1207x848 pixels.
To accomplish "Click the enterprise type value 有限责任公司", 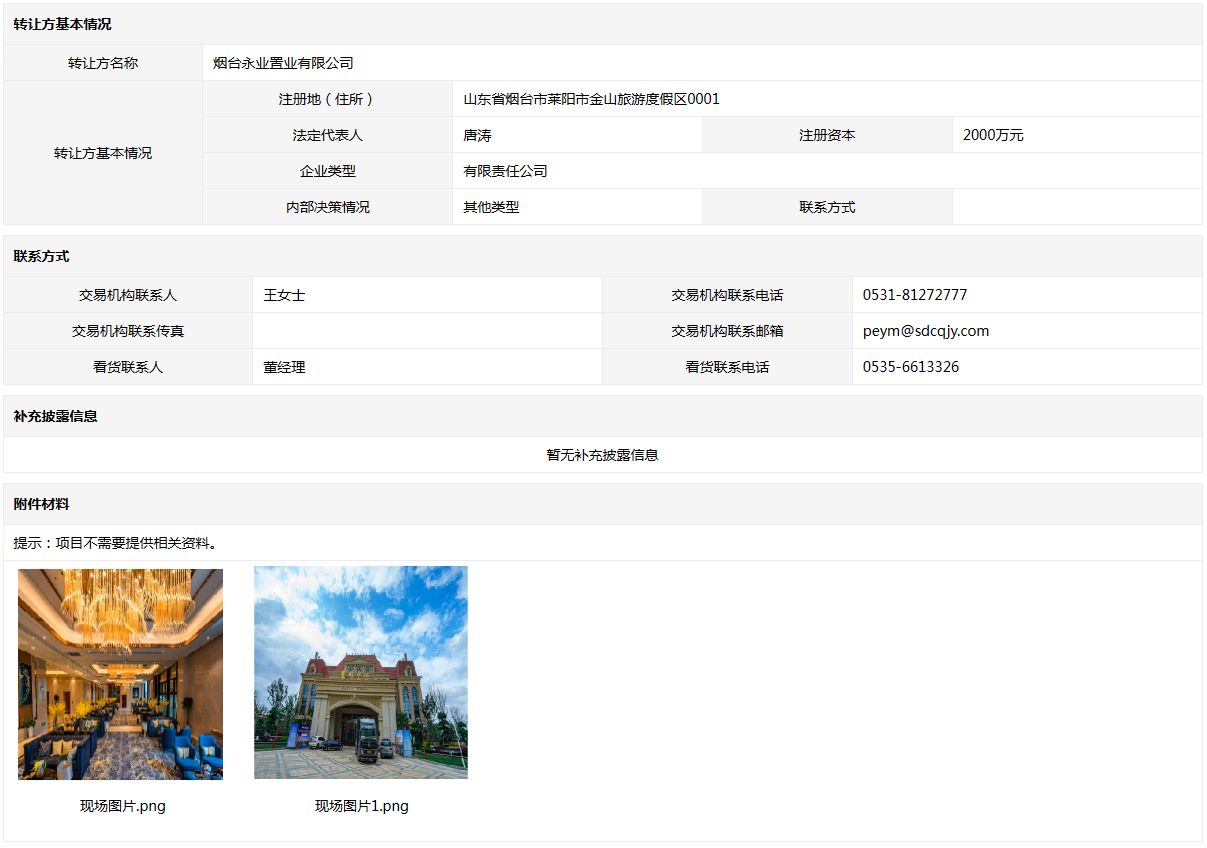I will [x=505, y=171].
